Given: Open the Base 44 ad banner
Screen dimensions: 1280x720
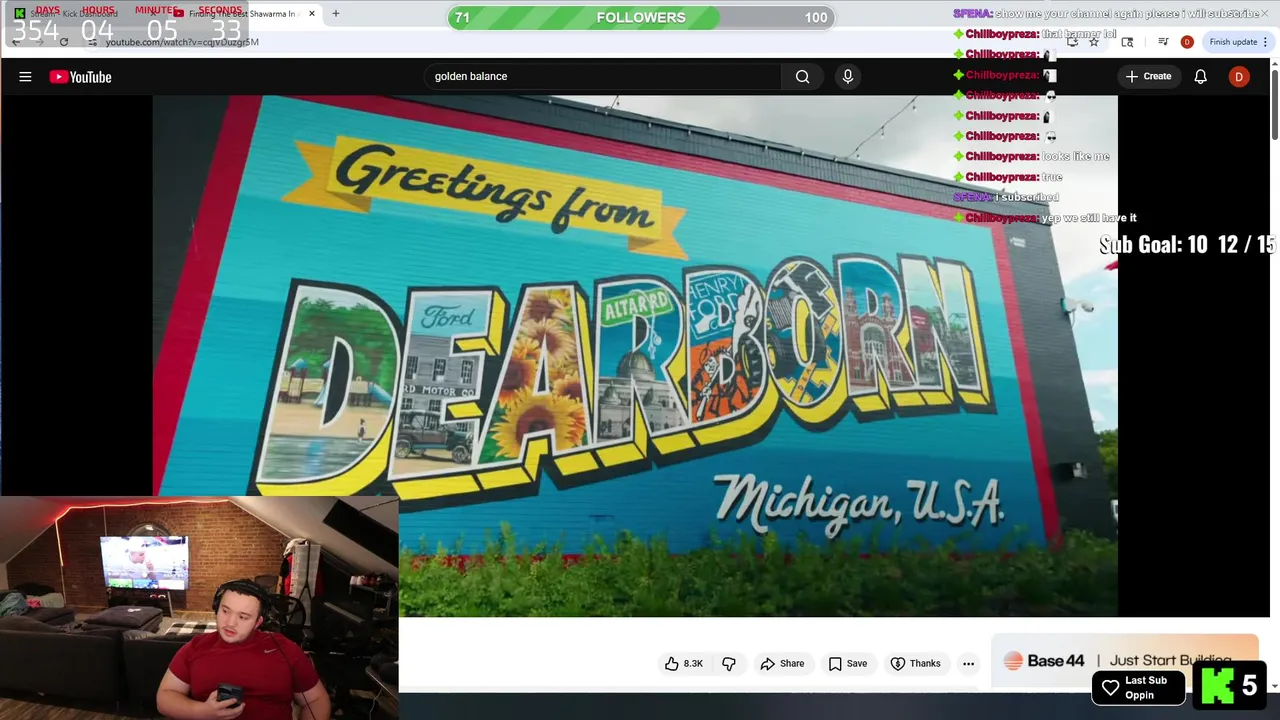Looking at the screenshot, I should [x=1125, y=661].
